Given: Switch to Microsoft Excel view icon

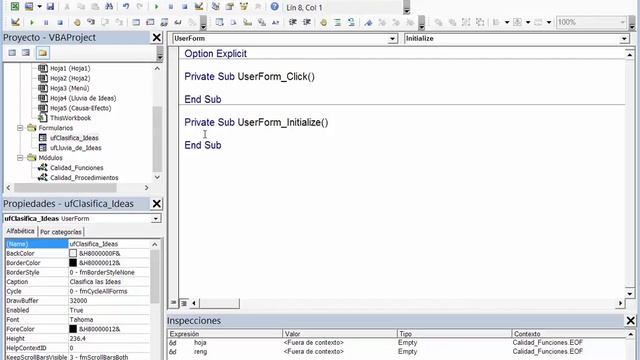Looking at the screenshot, I should [15, 7].
